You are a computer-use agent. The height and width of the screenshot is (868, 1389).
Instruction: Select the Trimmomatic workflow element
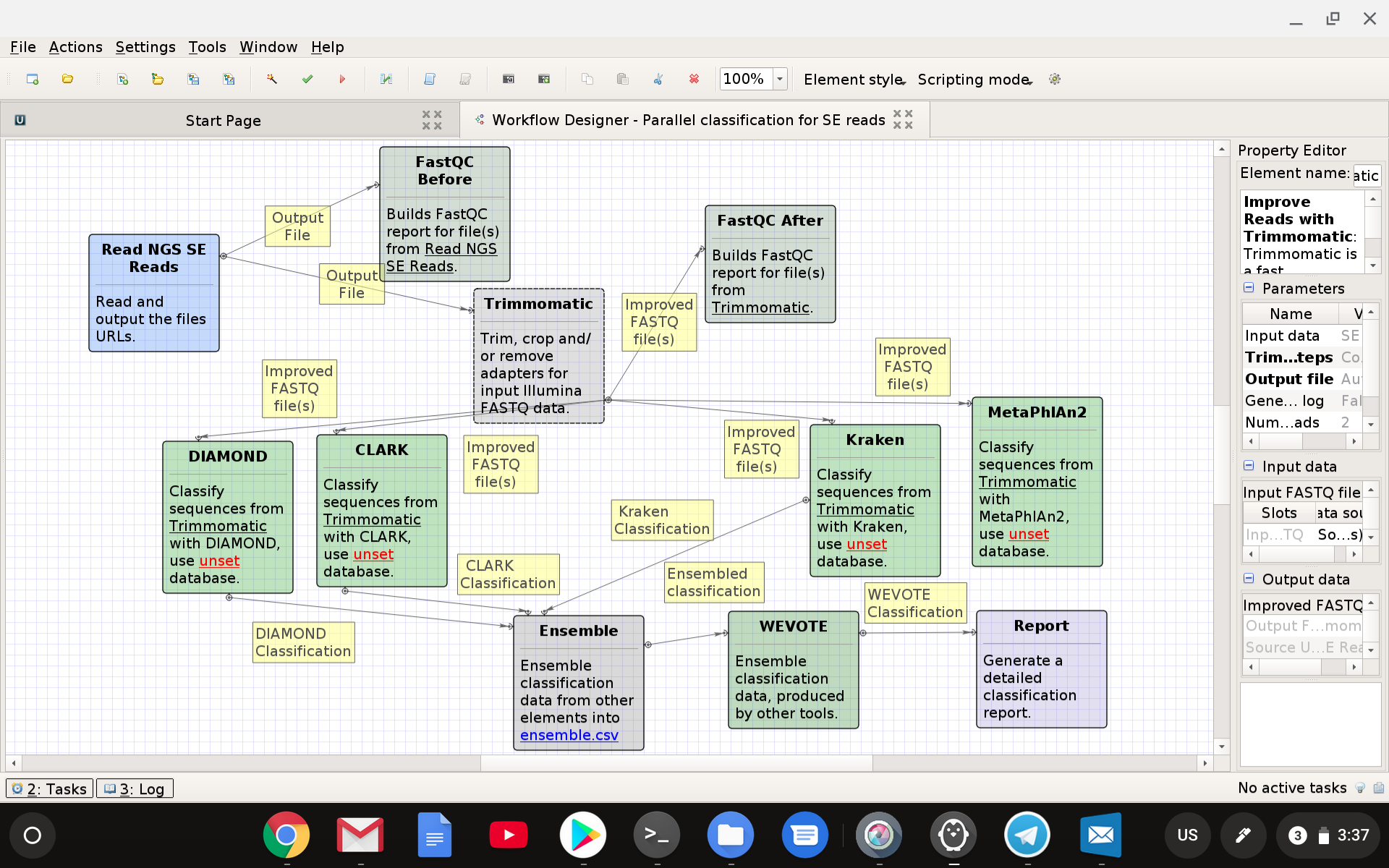coord(538,355)
